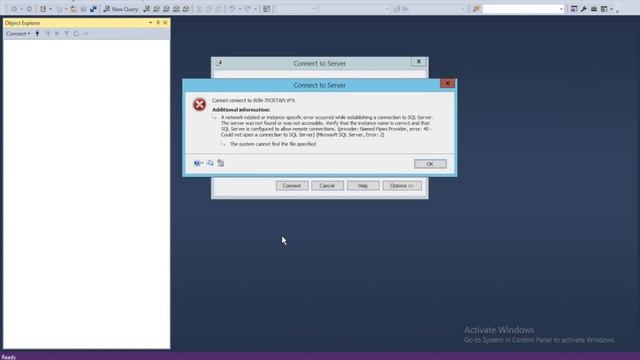Image resolution: width=640 pixels, height=360 pixels.
Task: Open the Object Explorer window position dropdown
Action: click(151, 22)
